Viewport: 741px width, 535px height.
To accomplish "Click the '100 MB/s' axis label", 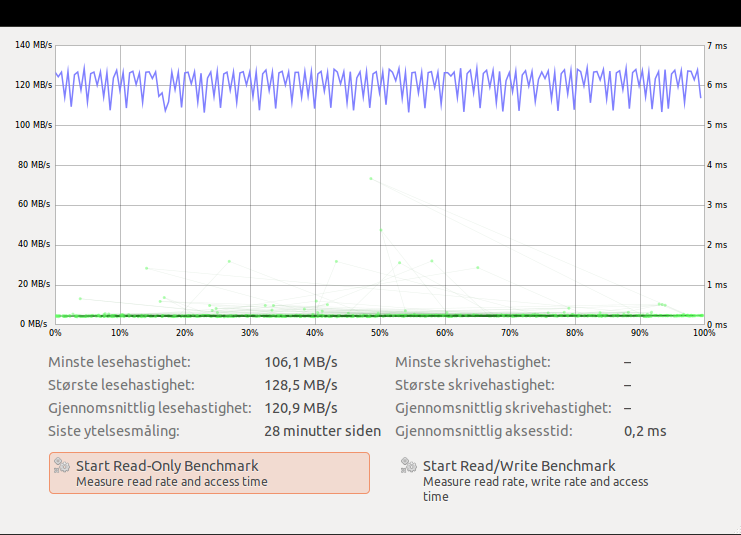I will coord(34,125).
